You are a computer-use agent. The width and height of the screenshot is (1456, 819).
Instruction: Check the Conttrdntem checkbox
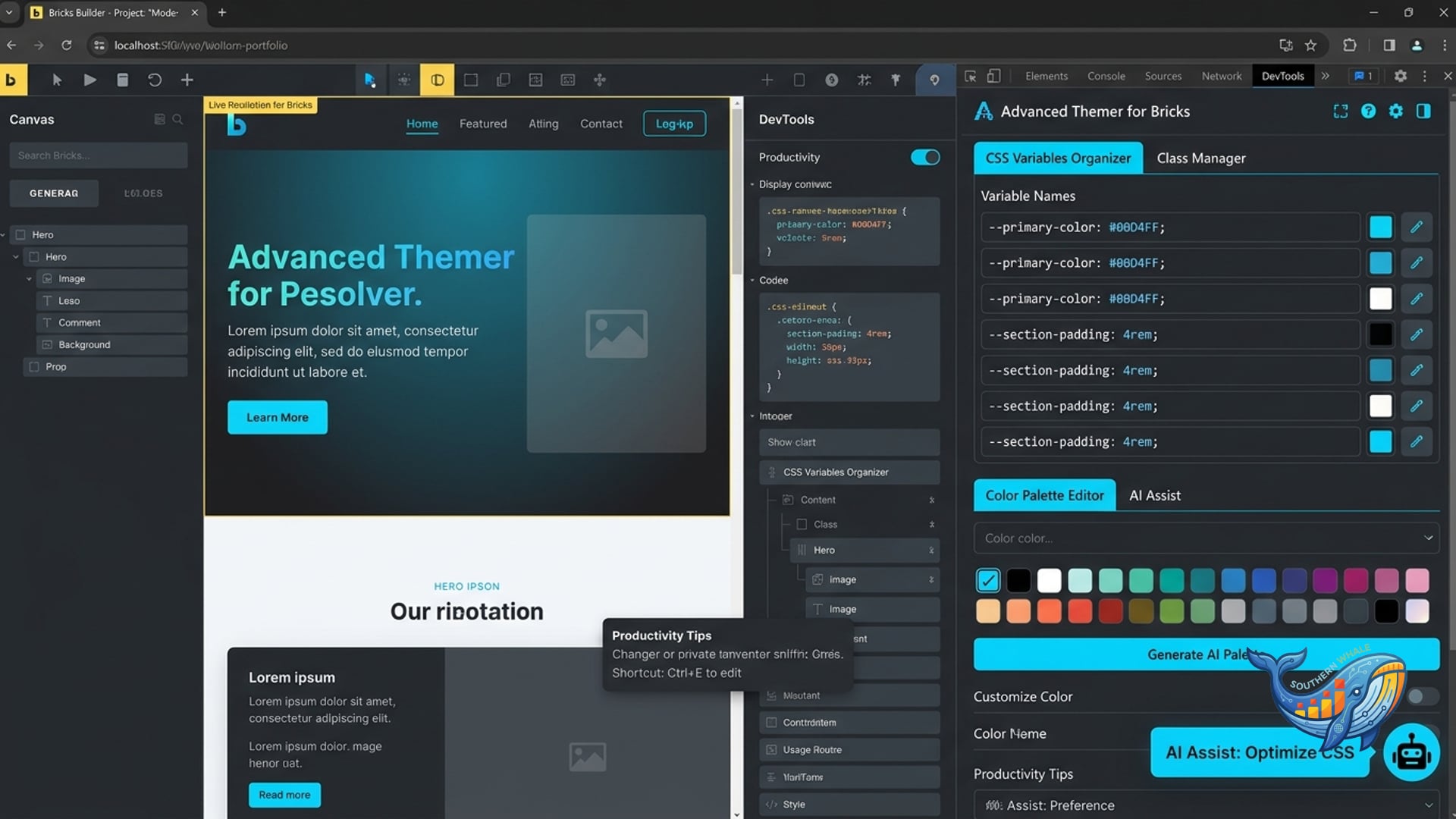pyautogui.click(x=772, y=723)
